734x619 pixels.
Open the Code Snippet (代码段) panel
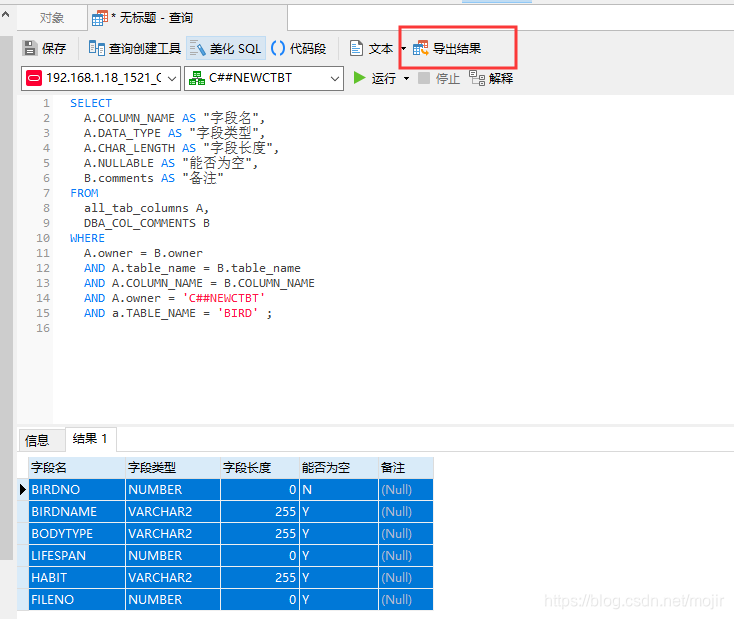tap(299, 48)
